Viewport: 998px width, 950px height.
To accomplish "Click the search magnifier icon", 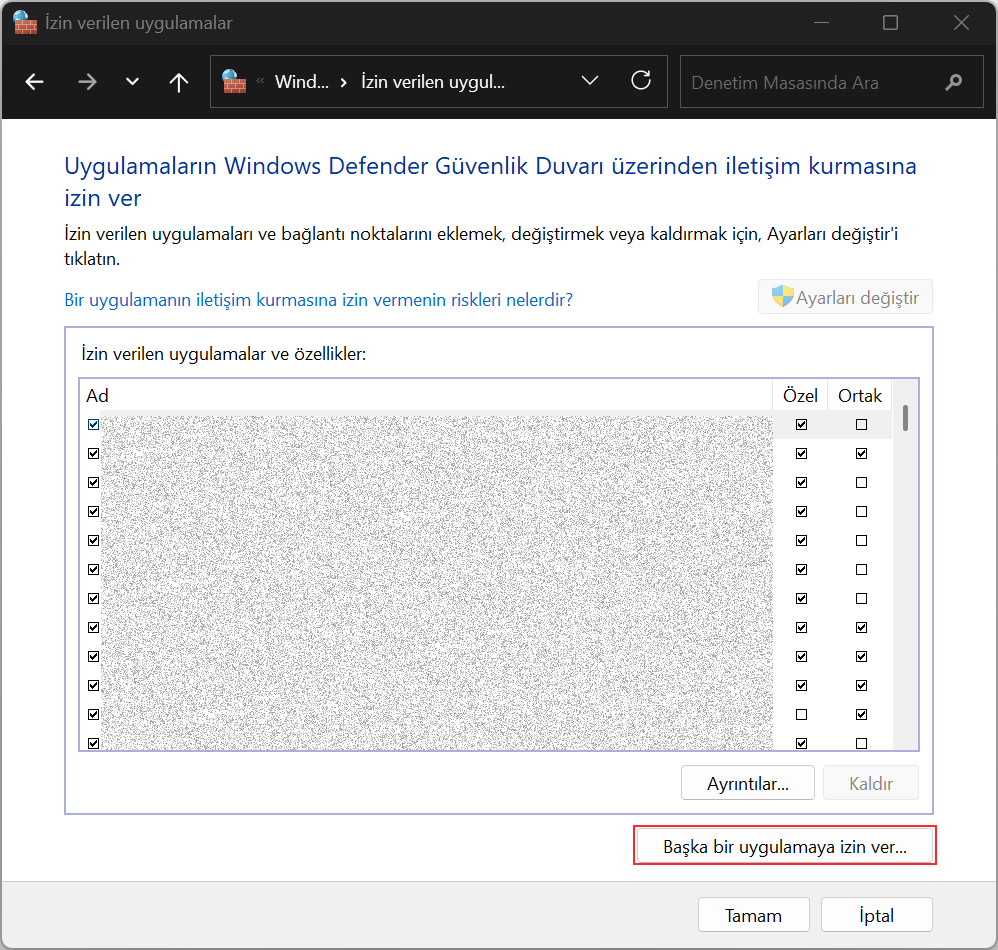I will [953, 82].
